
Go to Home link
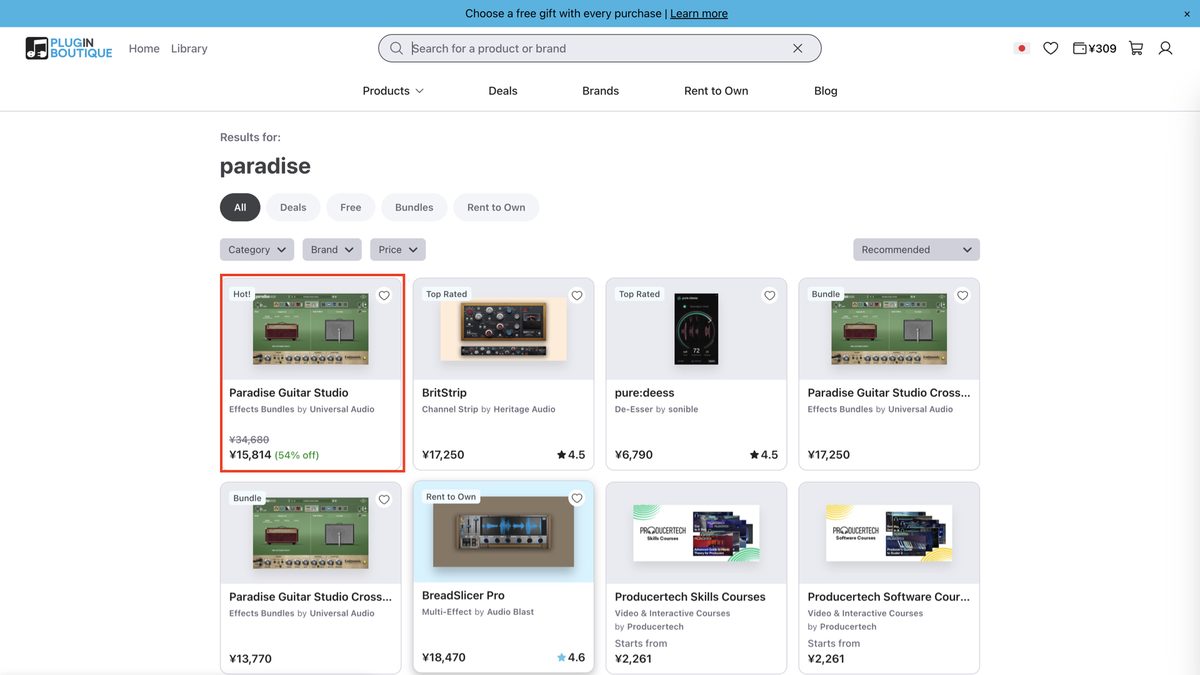click(144, 48)
